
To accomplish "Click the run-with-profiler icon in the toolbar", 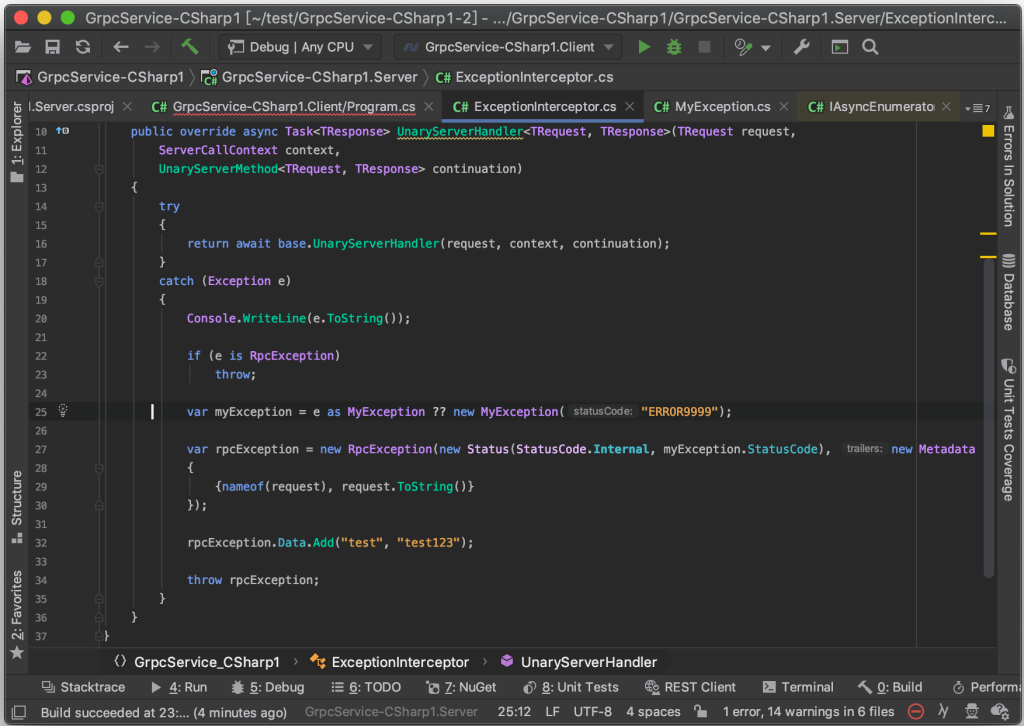I will 743,47.
